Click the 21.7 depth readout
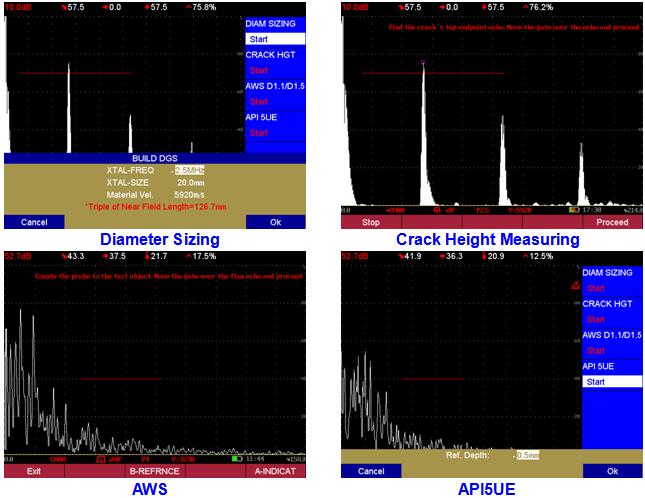Image resolution: width=645 pixels, height=498 pixels. [156, 256]
